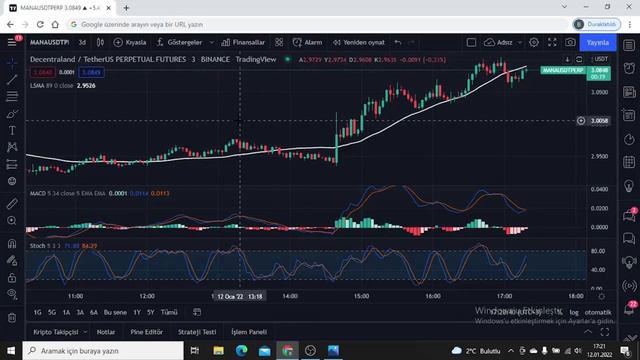Start Yeniden oynat bar replay
Viewport: 640px width, 360px height.
click(x=358, y=42)
